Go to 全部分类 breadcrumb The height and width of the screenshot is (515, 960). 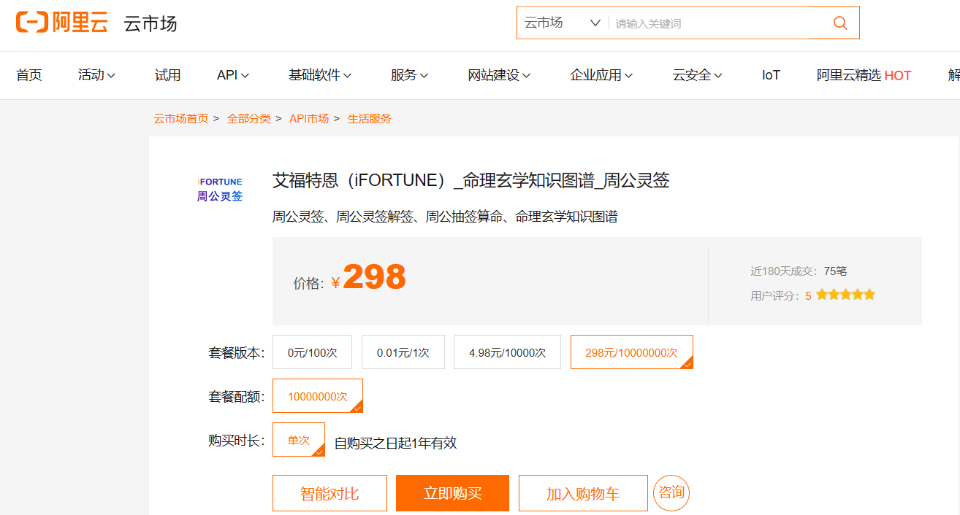249,119
